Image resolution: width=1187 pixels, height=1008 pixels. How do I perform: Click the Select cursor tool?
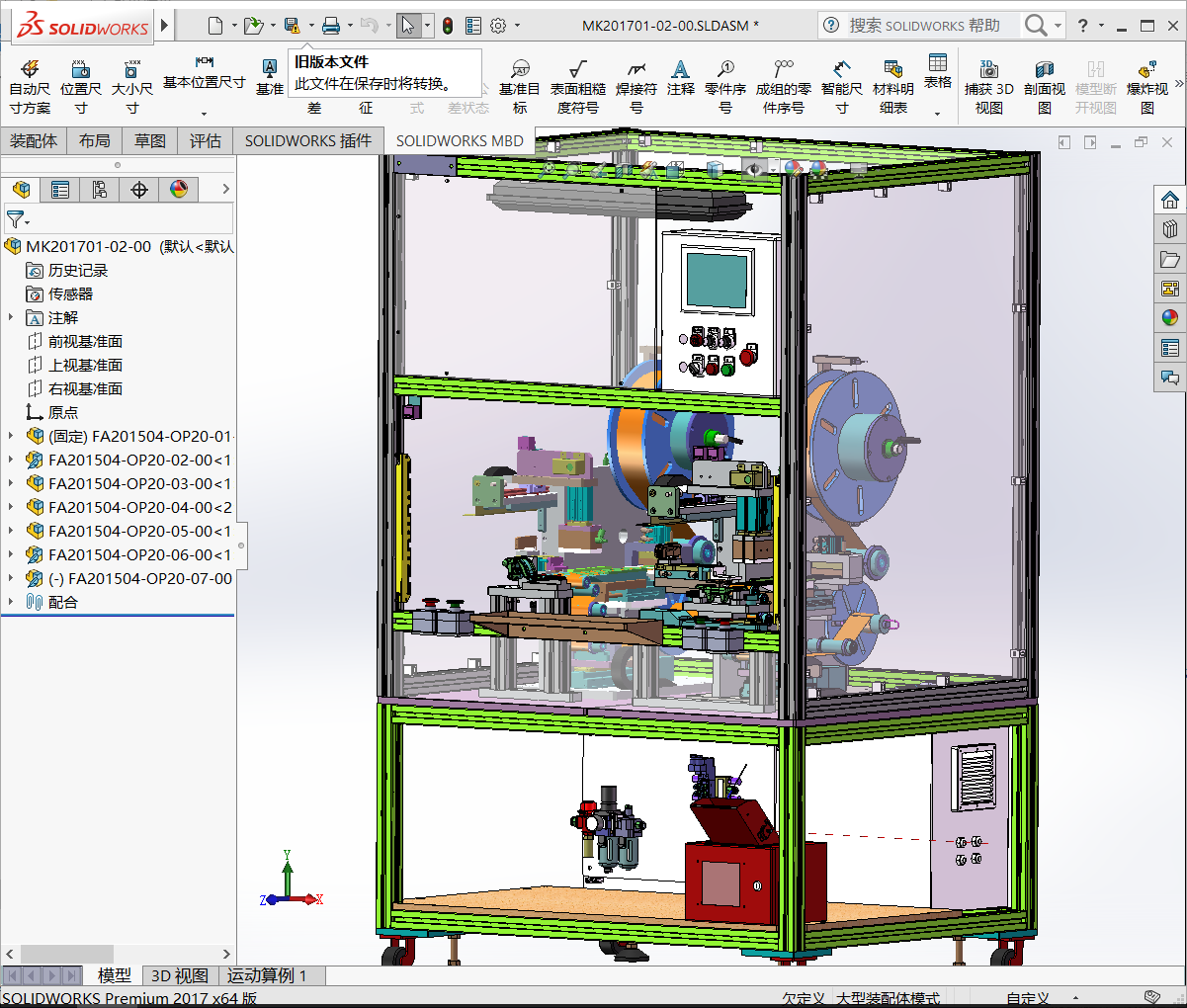pyautogui.click(x=408, y=25)
